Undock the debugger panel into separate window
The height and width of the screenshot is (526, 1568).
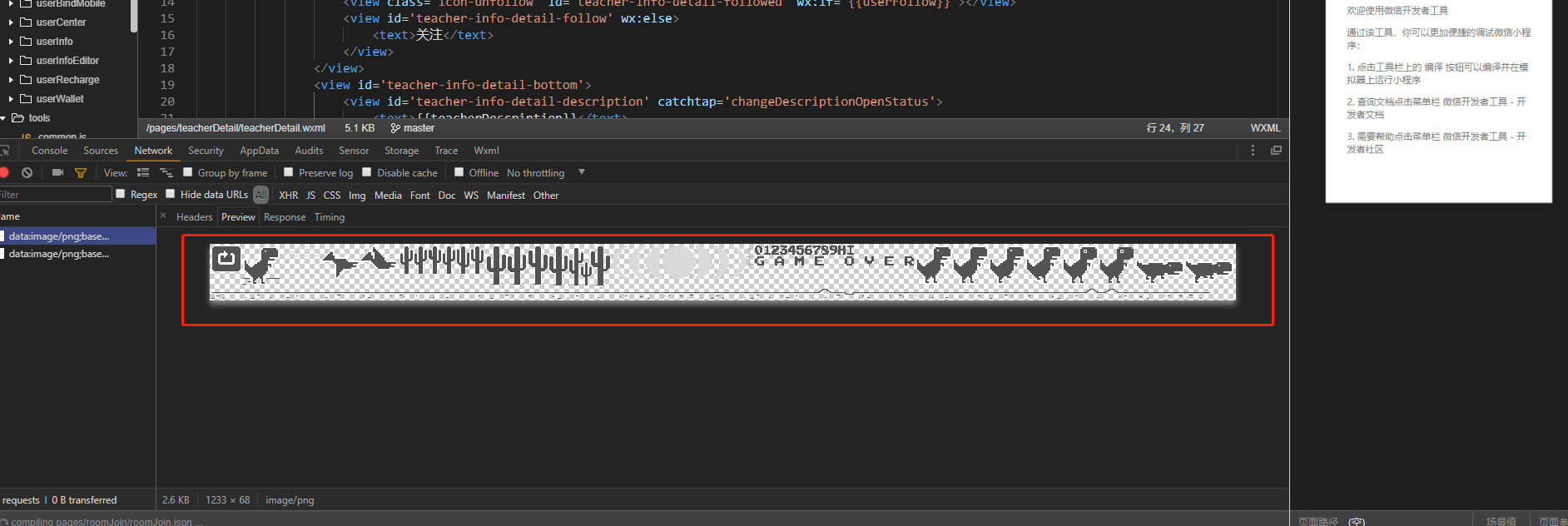1276,151
